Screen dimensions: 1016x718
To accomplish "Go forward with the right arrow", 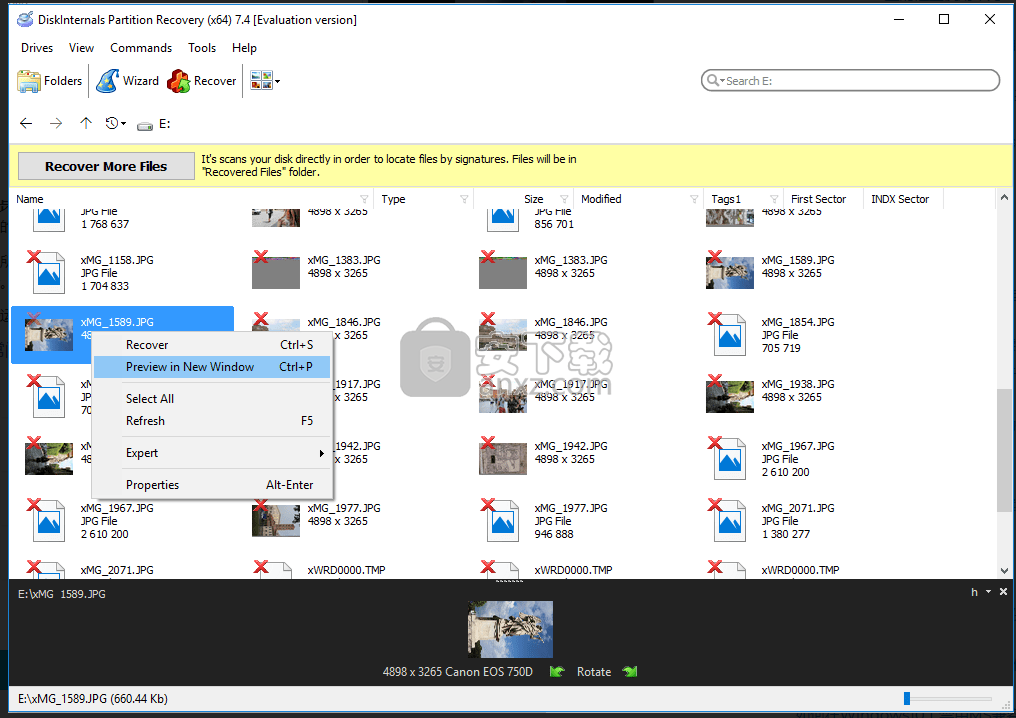I will (56, 123).
